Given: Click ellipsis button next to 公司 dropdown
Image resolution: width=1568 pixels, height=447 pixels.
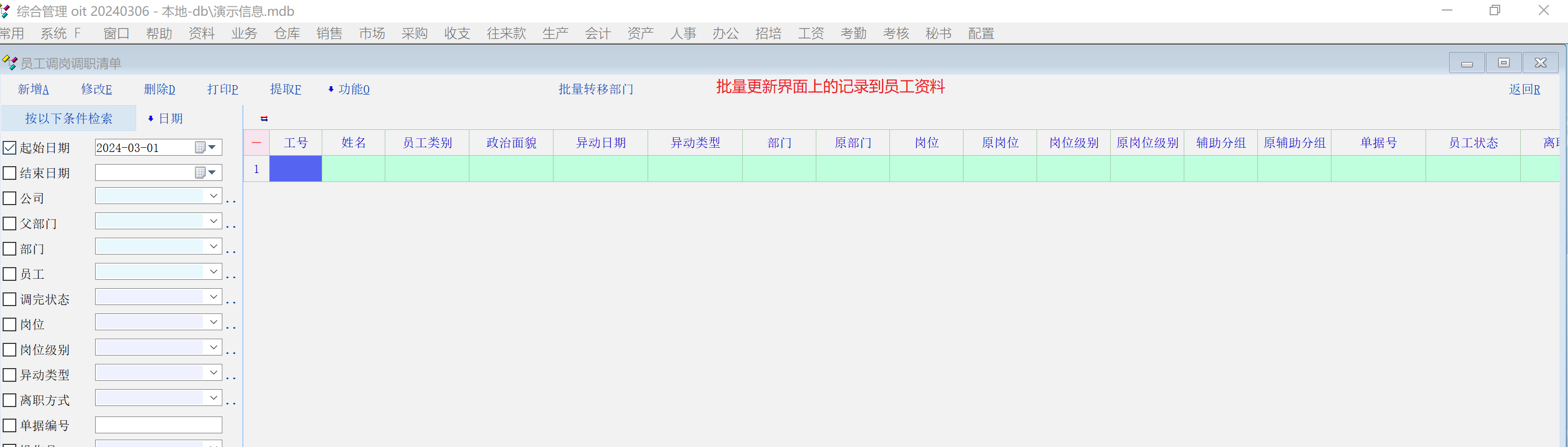Looking at the screenshot, I should pos(231,200).
